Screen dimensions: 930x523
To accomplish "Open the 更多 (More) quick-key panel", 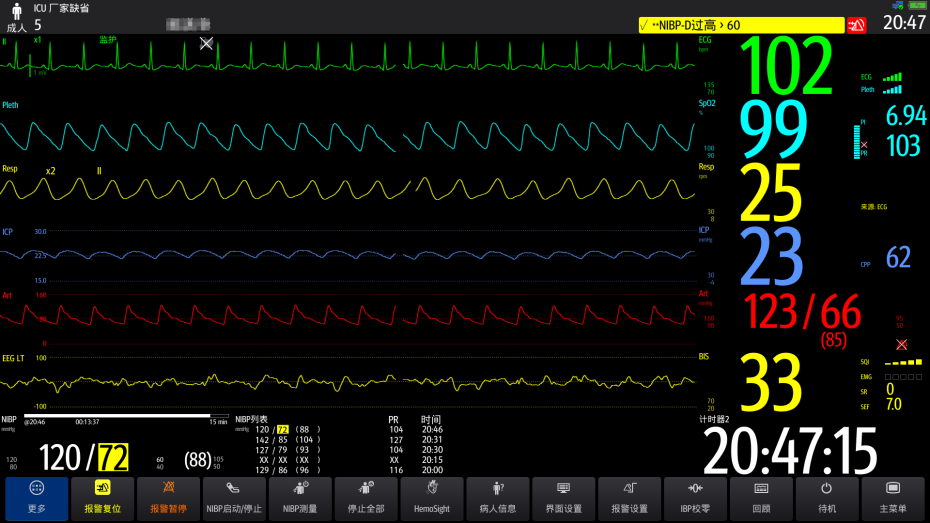I will point(37,499).
